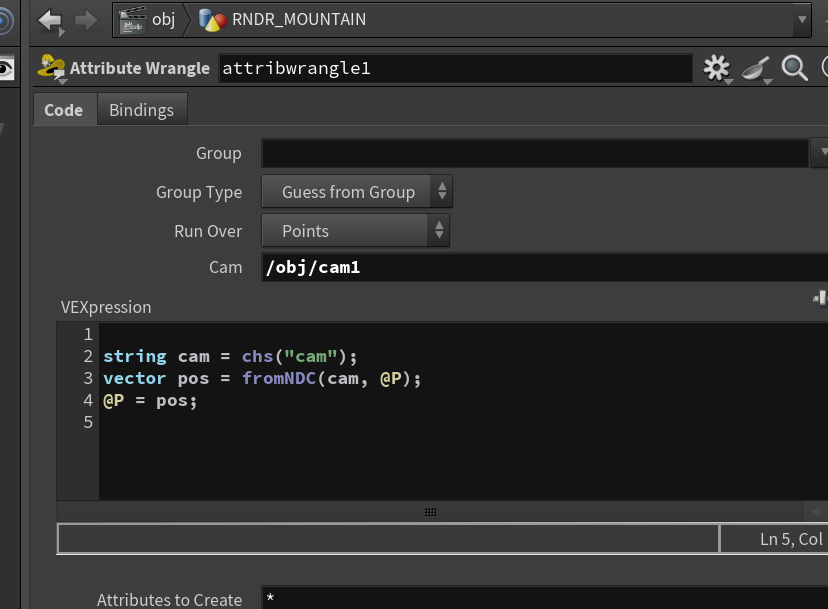The image size is (828, 609).
Task: Click the Cam parameter field /obj/cam1
Action: click(544, 267)
